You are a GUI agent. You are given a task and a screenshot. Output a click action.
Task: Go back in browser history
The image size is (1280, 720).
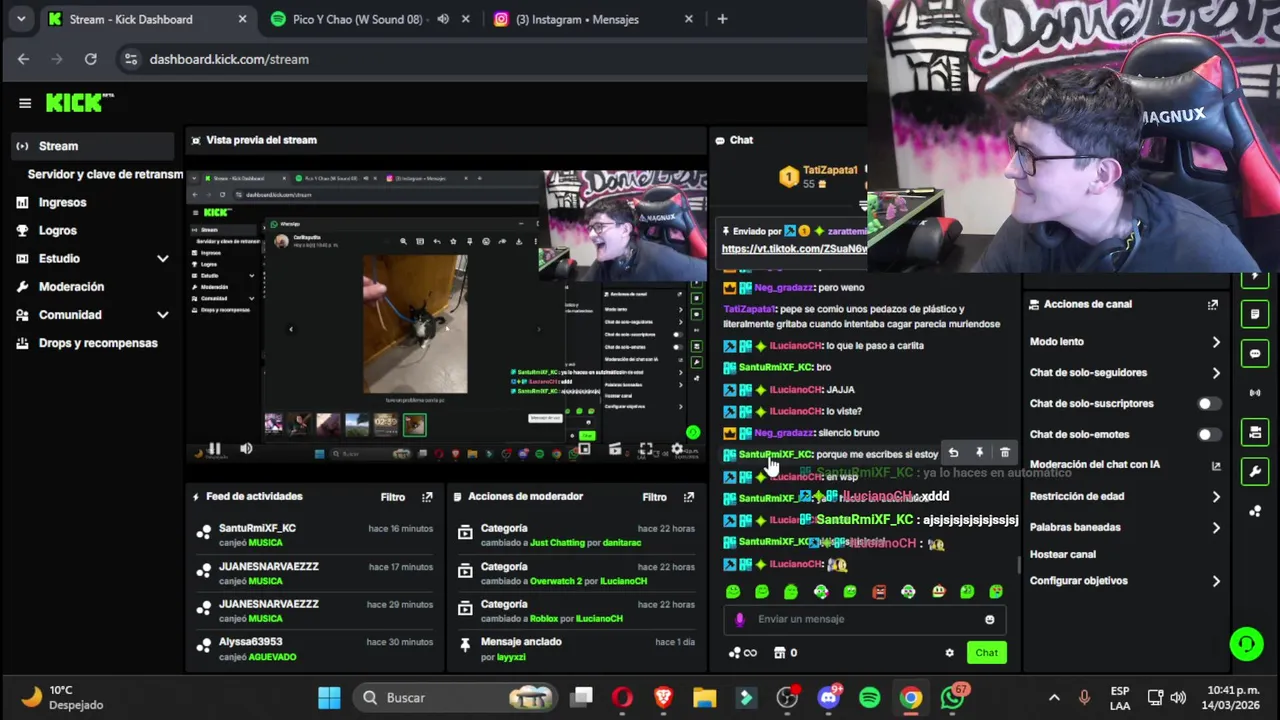pos(23,59)
